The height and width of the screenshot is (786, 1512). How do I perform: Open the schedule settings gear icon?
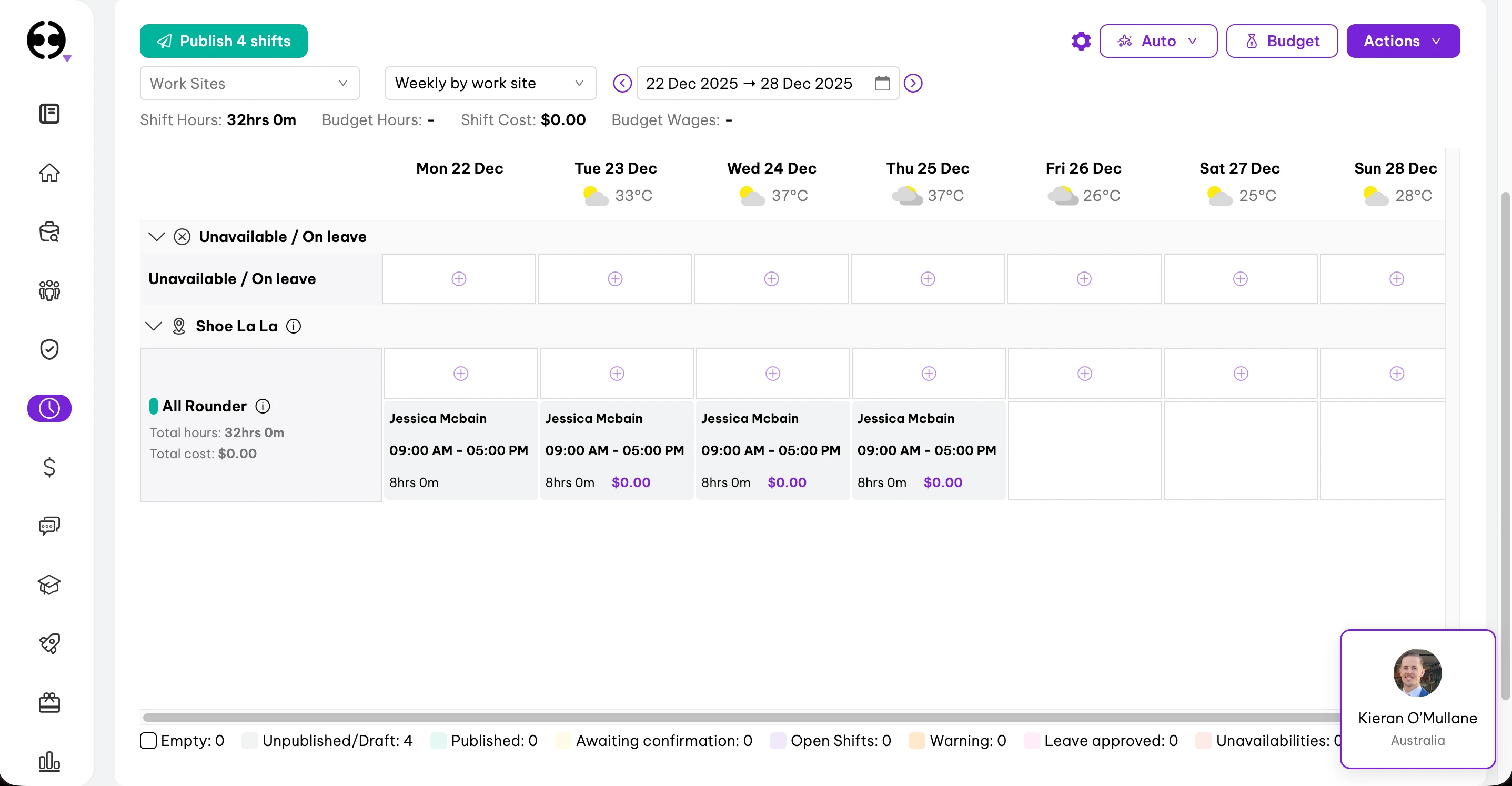tap(1081, 41)
